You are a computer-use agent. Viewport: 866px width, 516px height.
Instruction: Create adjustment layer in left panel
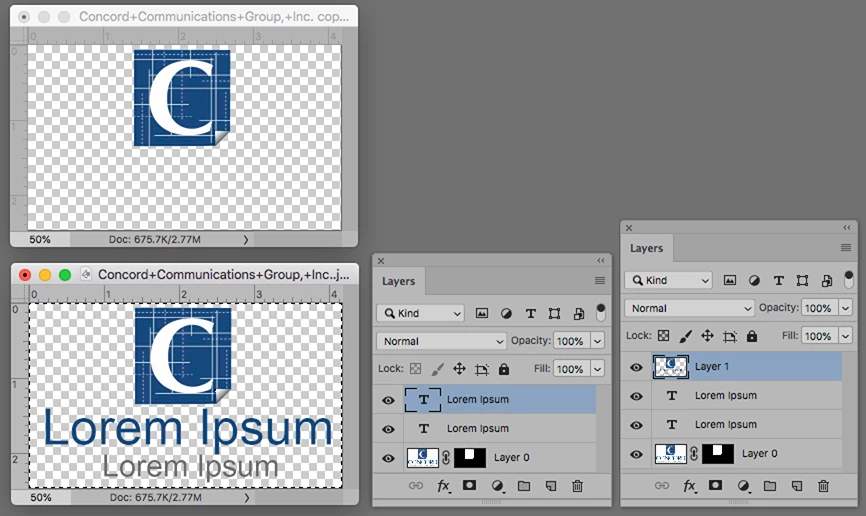pyautogui.click(x=498, y=486)
